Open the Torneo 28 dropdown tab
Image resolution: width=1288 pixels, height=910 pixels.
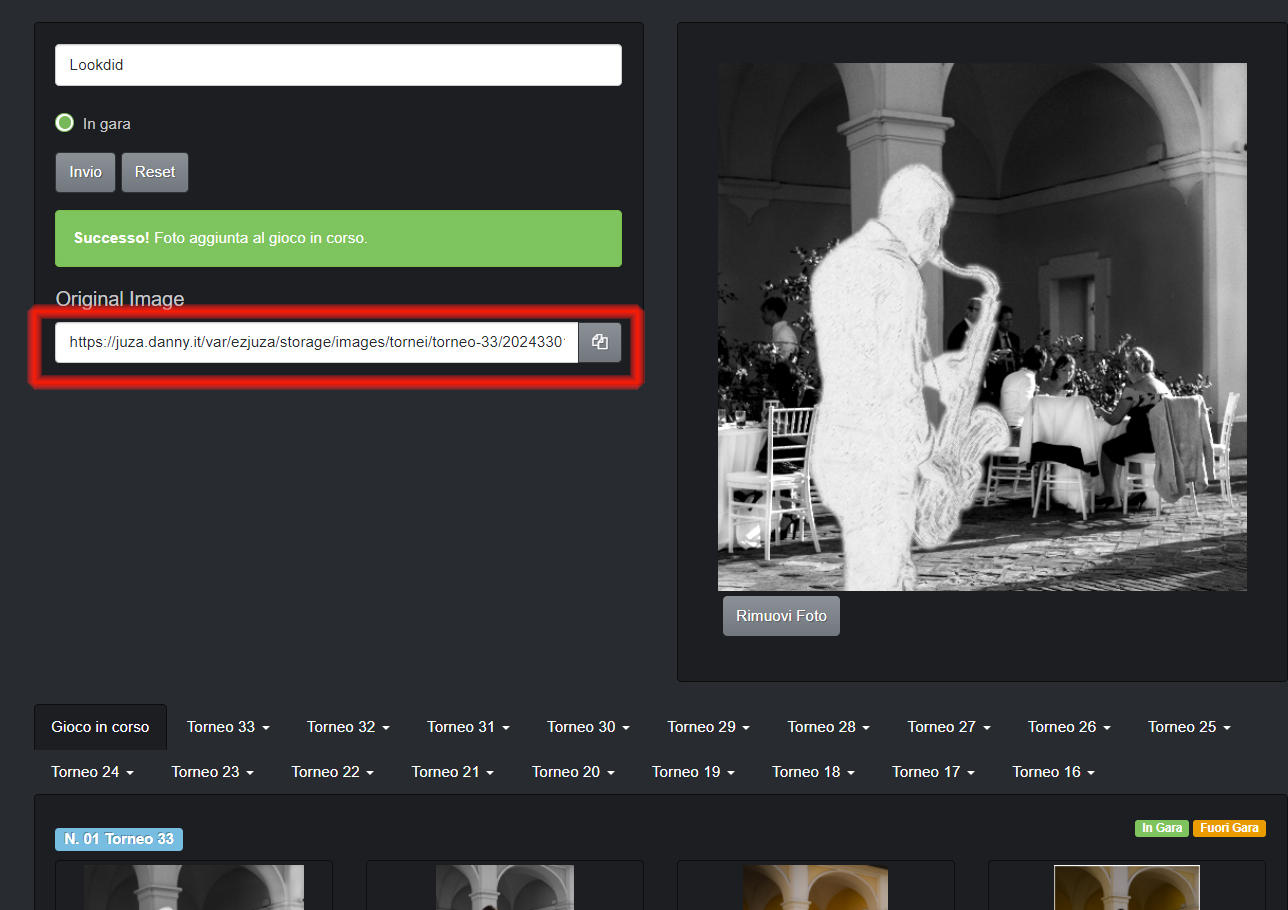click(828, 727)
